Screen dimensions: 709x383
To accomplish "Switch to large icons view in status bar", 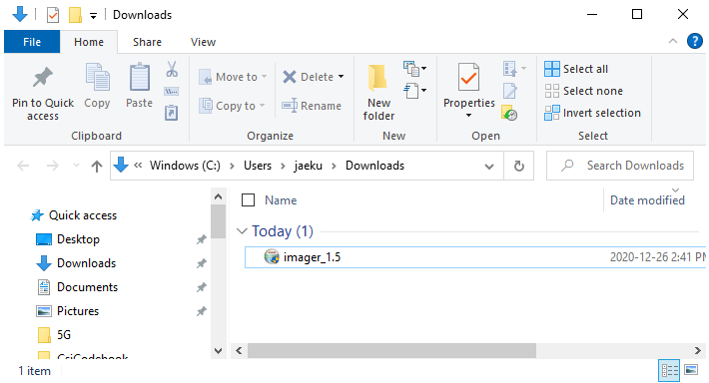I will 691,370.
